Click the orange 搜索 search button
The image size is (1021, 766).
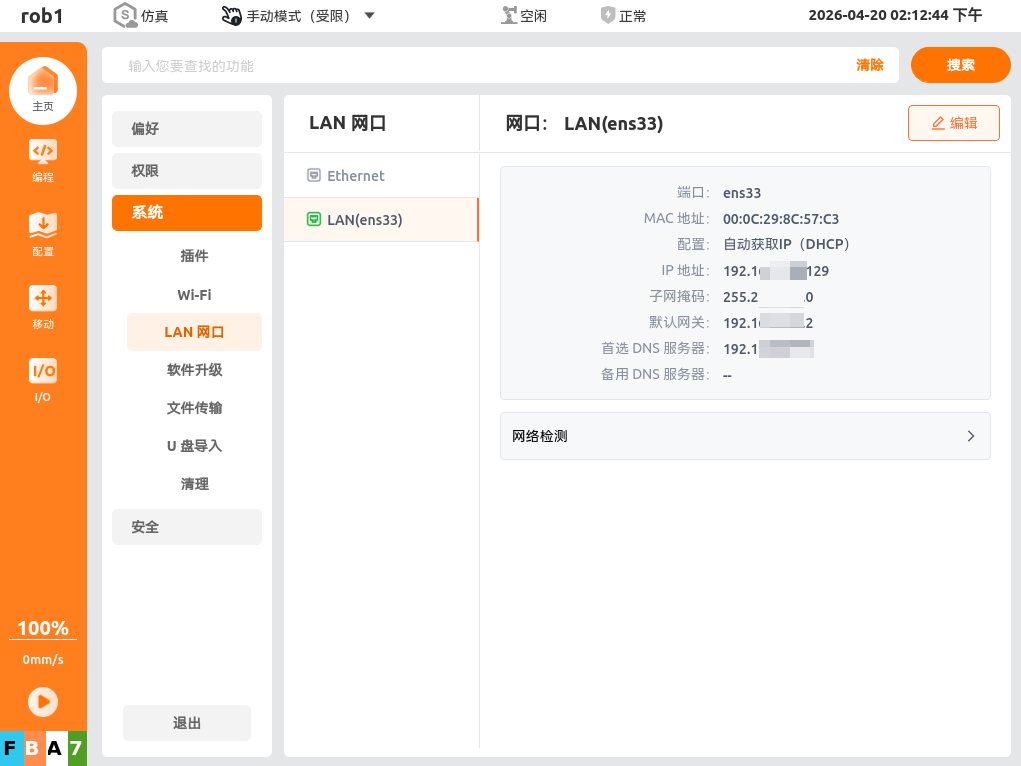[960, 65]
